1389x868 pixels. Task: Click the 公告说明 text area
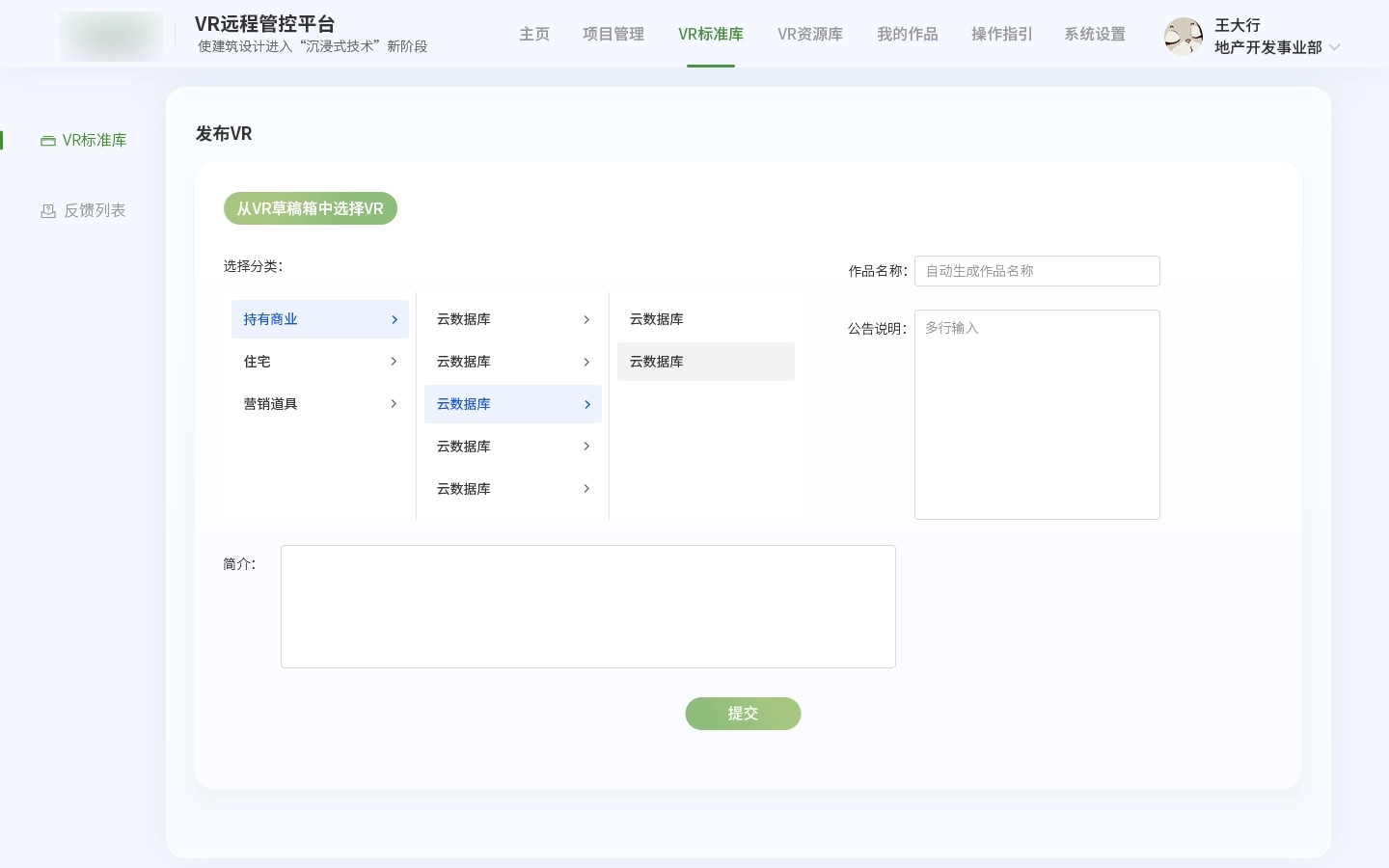(1037, 415)
